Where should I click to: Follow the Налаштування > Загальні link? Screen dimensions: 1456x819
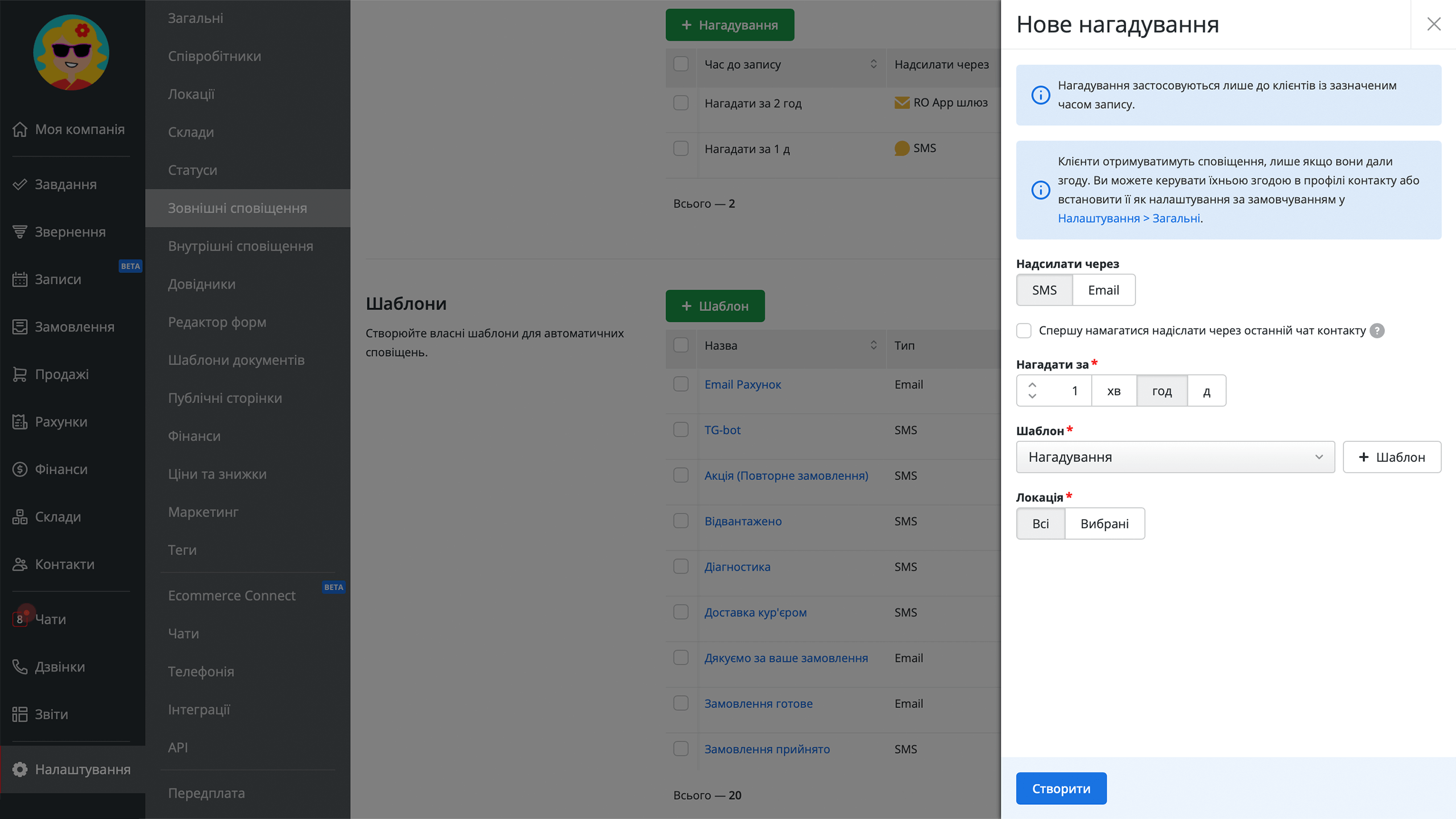pyautogui.click(x=1129, y=218)
